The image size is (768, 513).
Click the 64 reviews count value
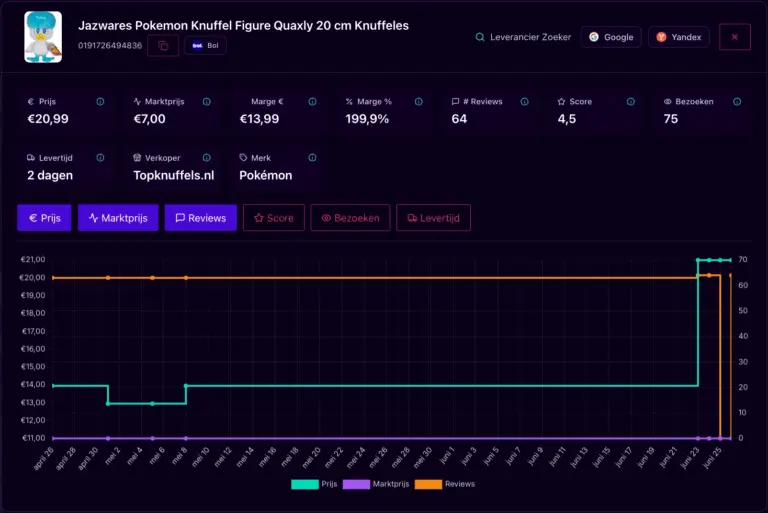click(x=459, y=119)
